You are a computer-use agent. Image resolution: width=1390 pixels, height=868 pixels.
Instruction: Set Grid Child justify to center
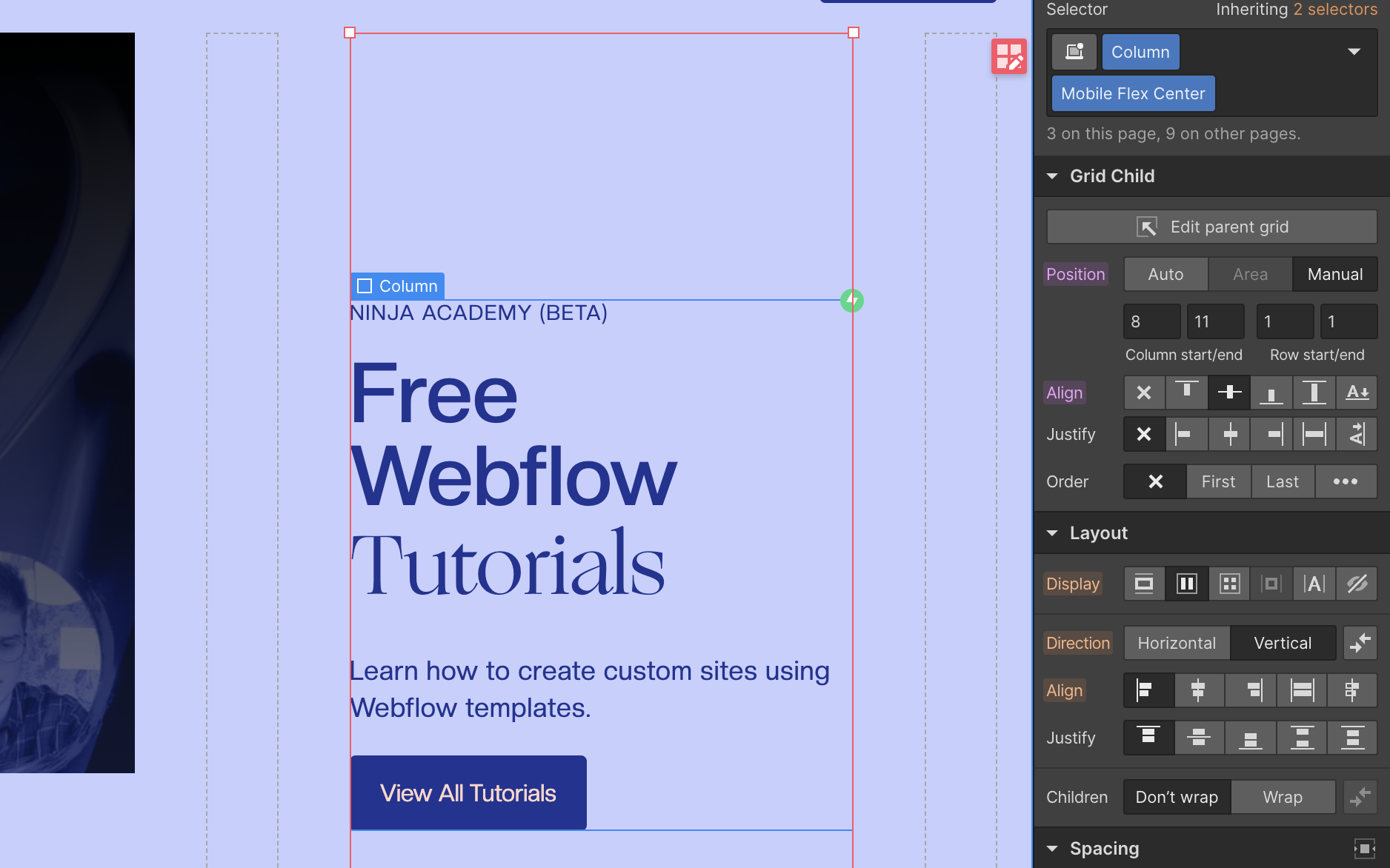click(x=1229, y=434)
